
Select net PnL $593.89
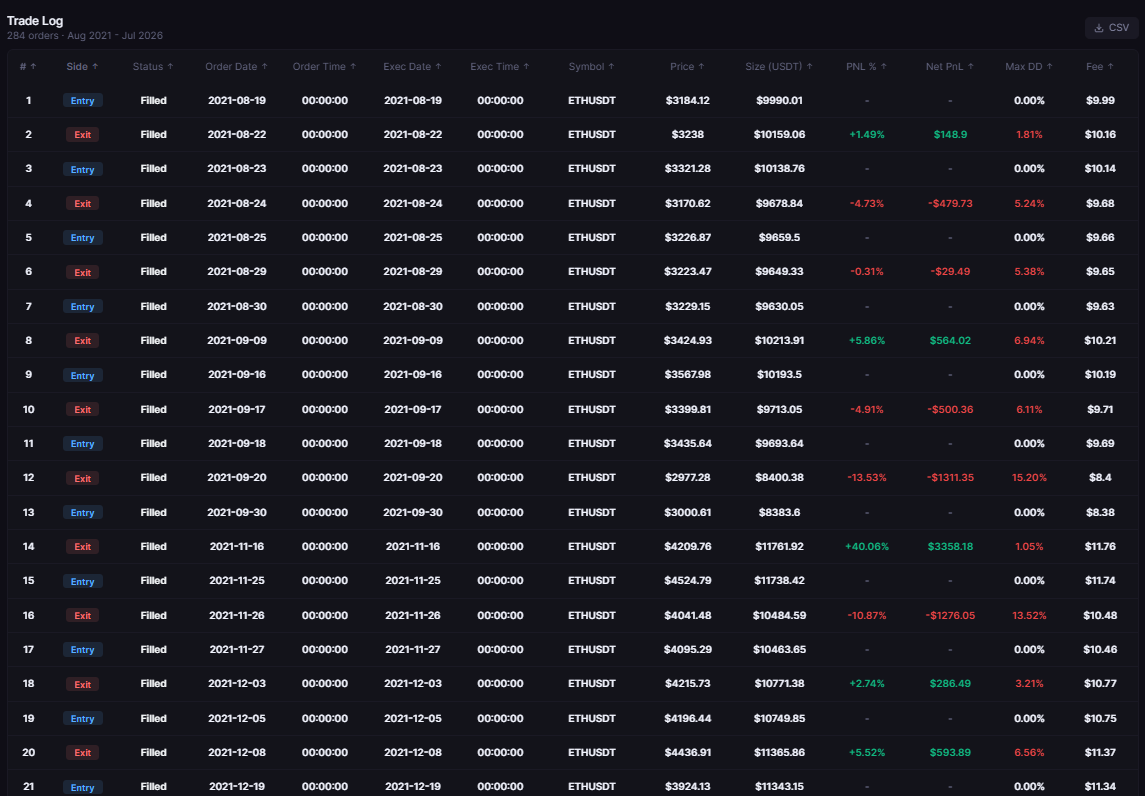(x=950, y=752)
